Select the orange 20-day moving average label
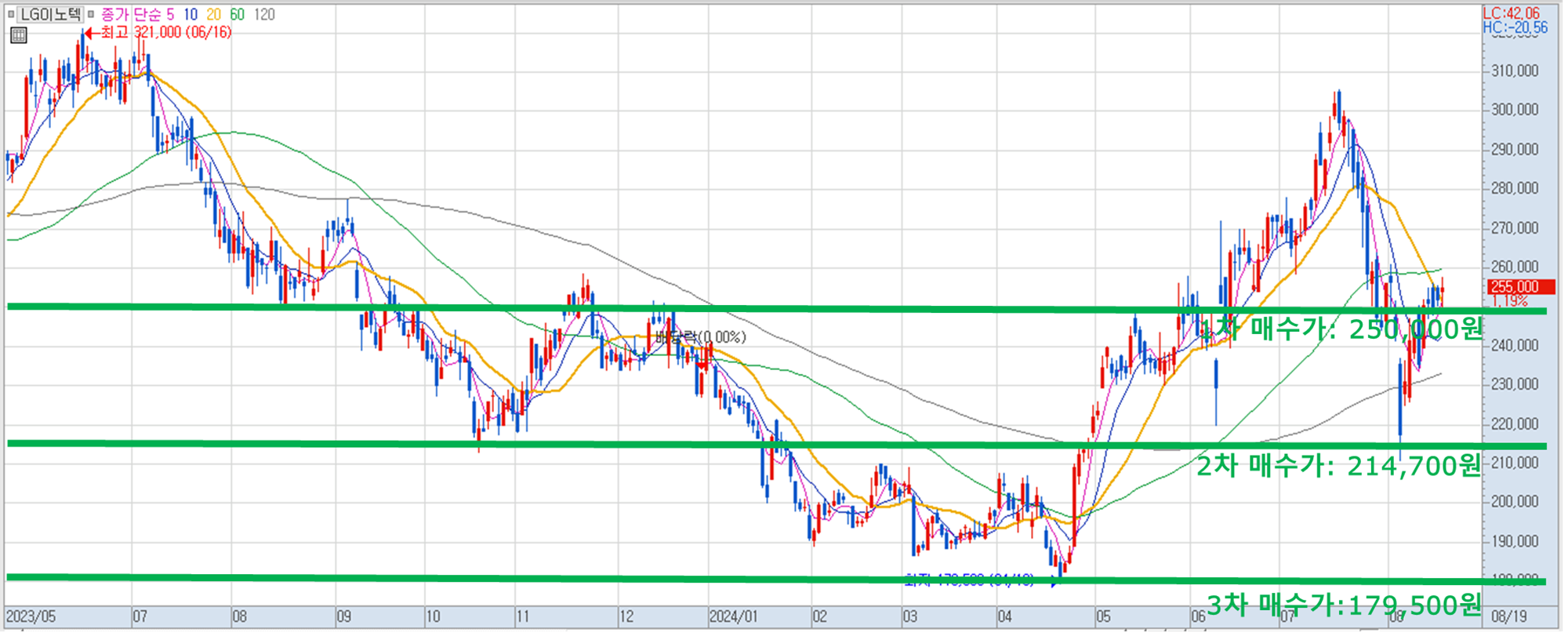Image resolution: width=1568 pixels, height=636 pixels. click(214, 14)
